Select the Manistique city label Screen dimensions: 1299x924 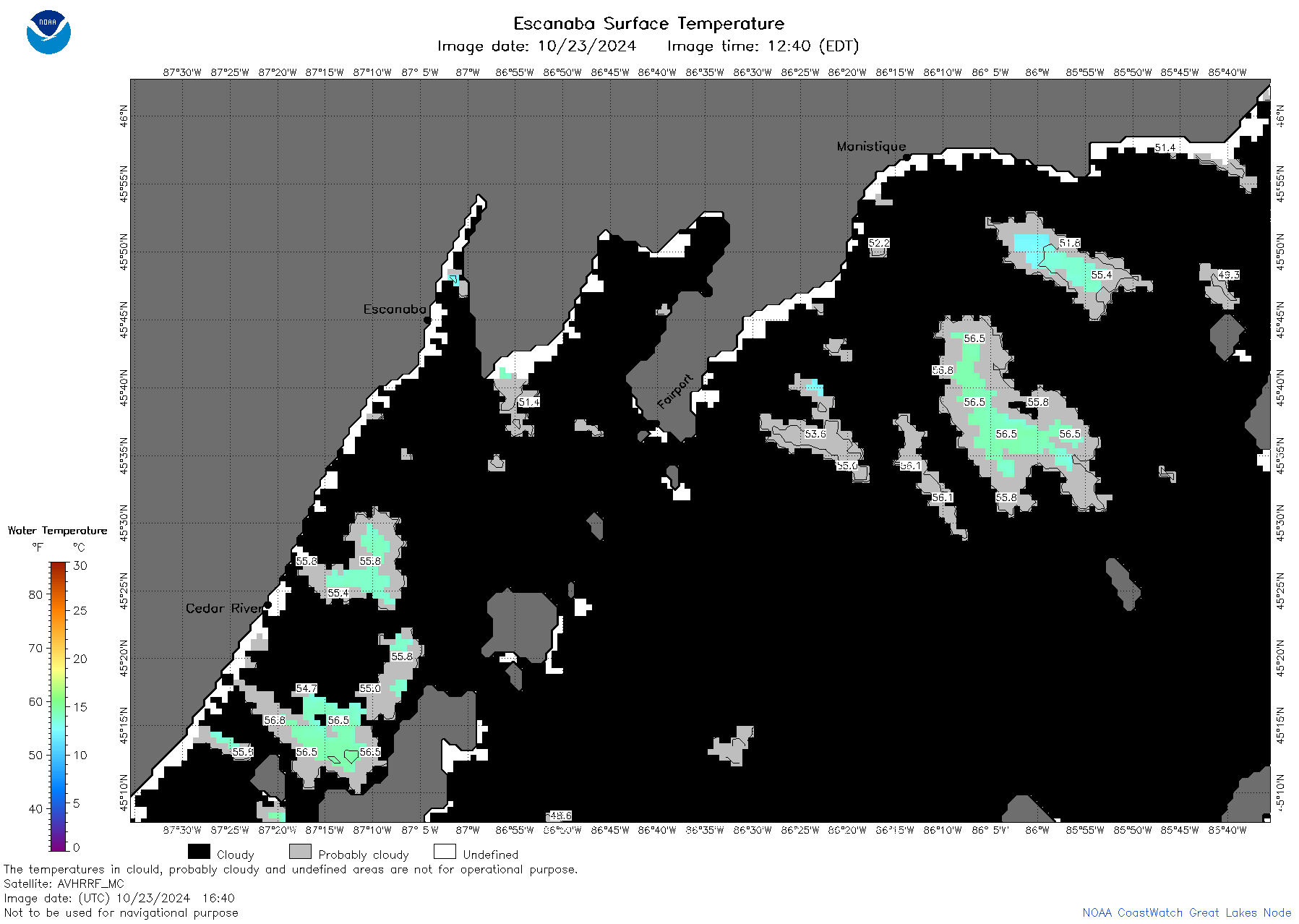[x=870, y=146]
